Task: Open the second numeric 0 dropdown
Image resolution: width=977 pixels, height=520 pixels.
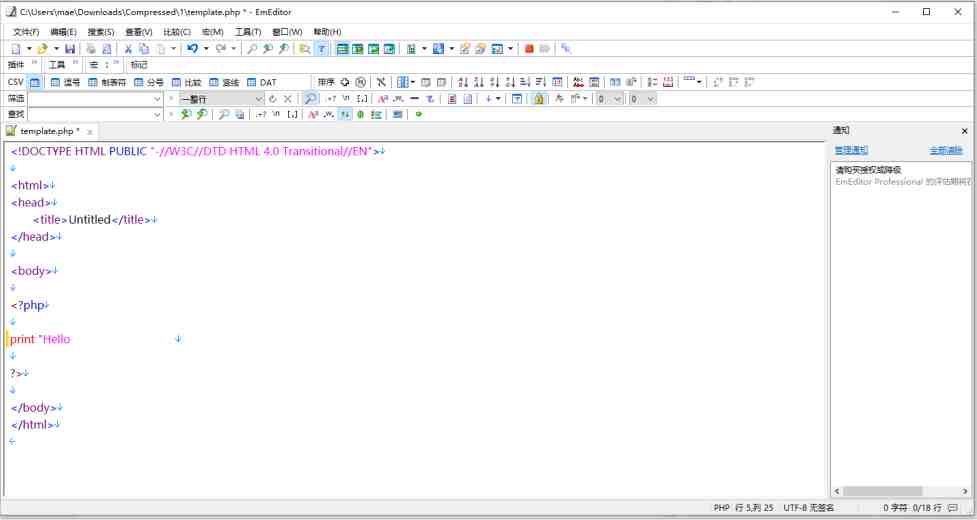Action: (651, 99)
